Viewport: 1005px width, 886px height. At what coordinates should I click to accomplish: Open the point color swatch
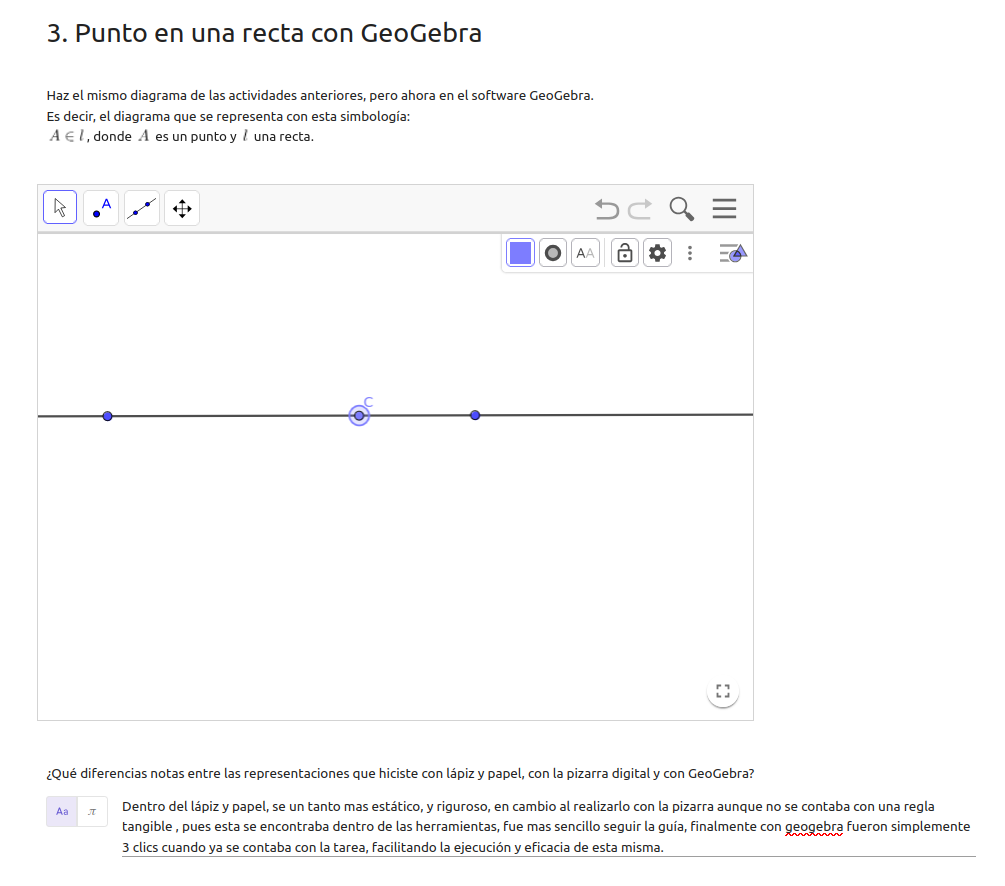pos(520,253)
